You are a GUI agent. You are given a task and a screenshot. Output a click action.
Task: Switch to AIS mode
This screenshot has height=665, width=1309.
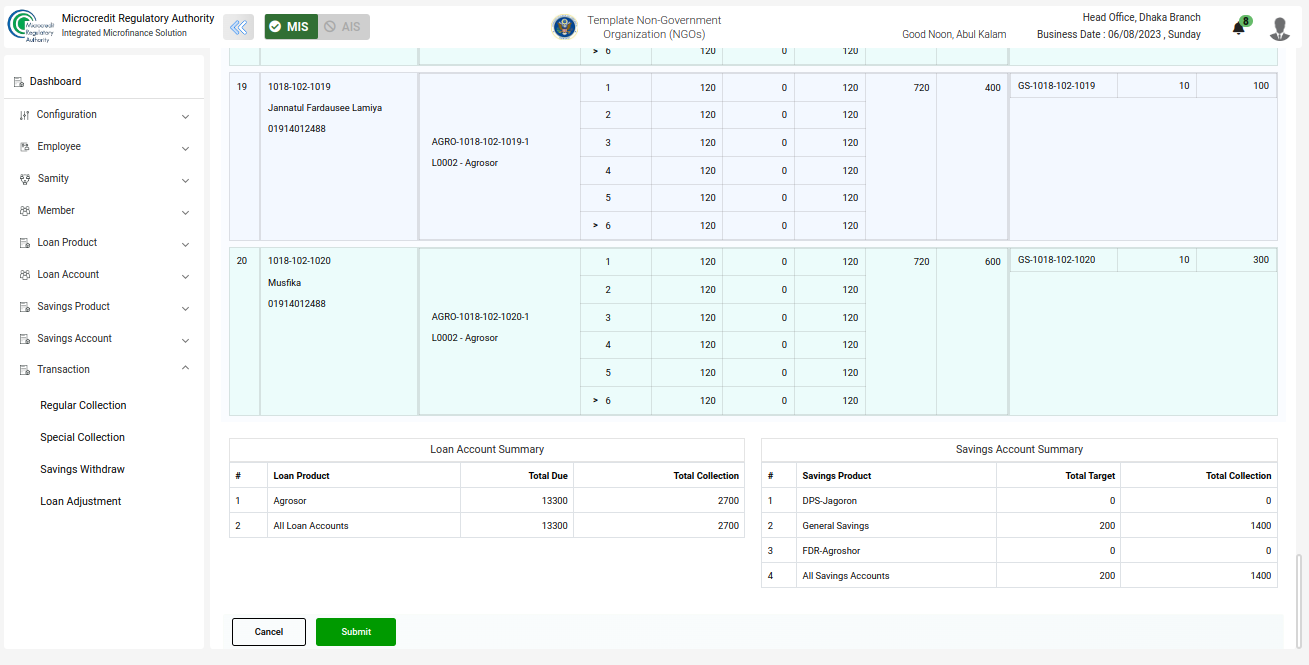pos(343,27)
